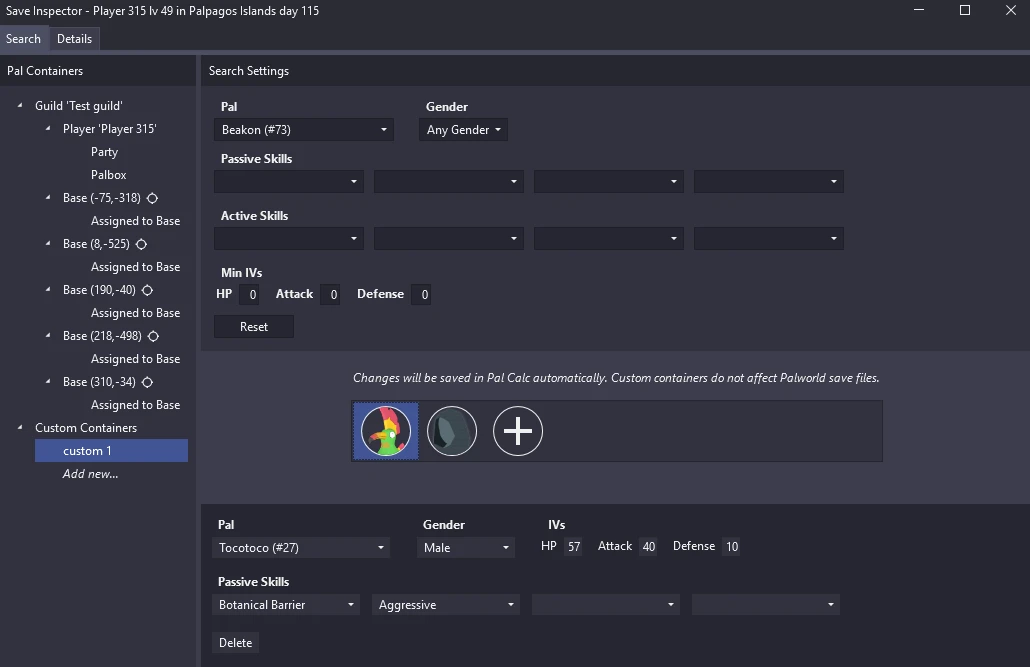This screenshot has height=667, width=1030.
Task: Minimize the Save Inspector window
Action: 919,10
